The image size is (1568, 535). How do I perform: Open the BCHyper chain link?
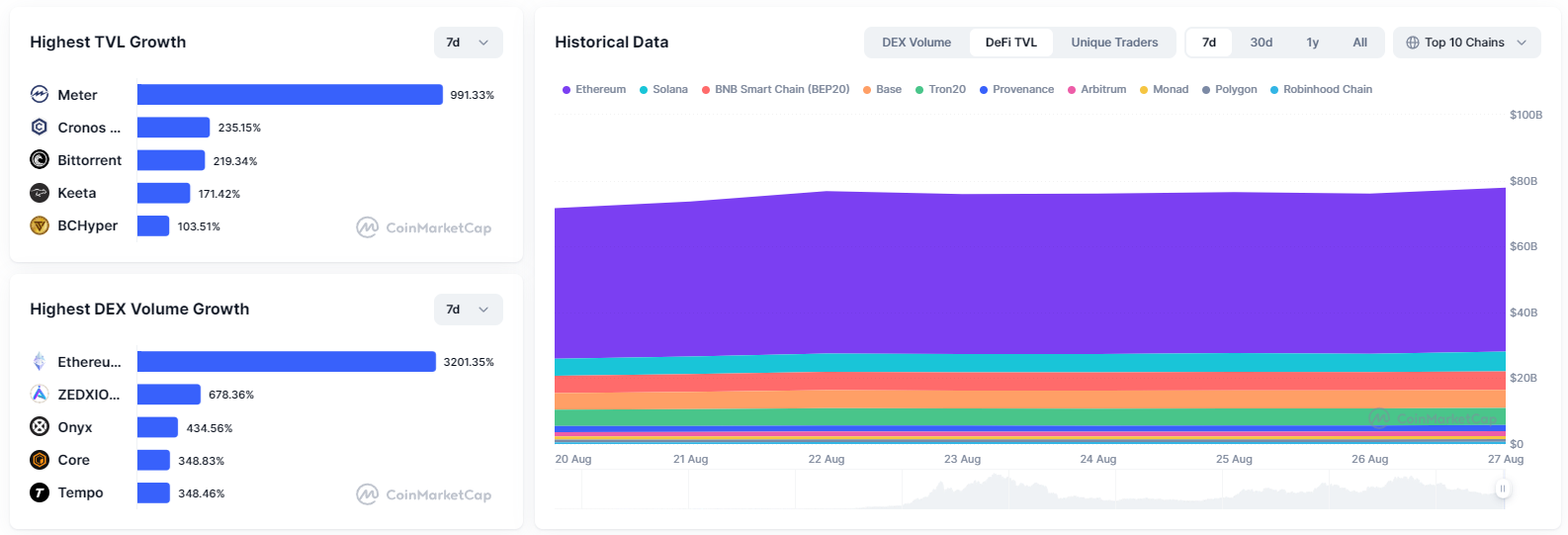(x=88, y=225)
